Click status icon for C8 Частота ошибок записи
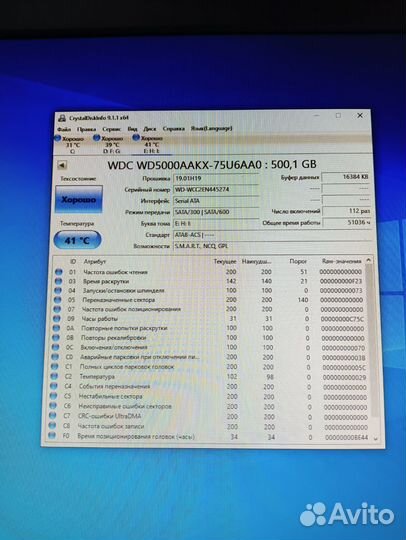 53,426
